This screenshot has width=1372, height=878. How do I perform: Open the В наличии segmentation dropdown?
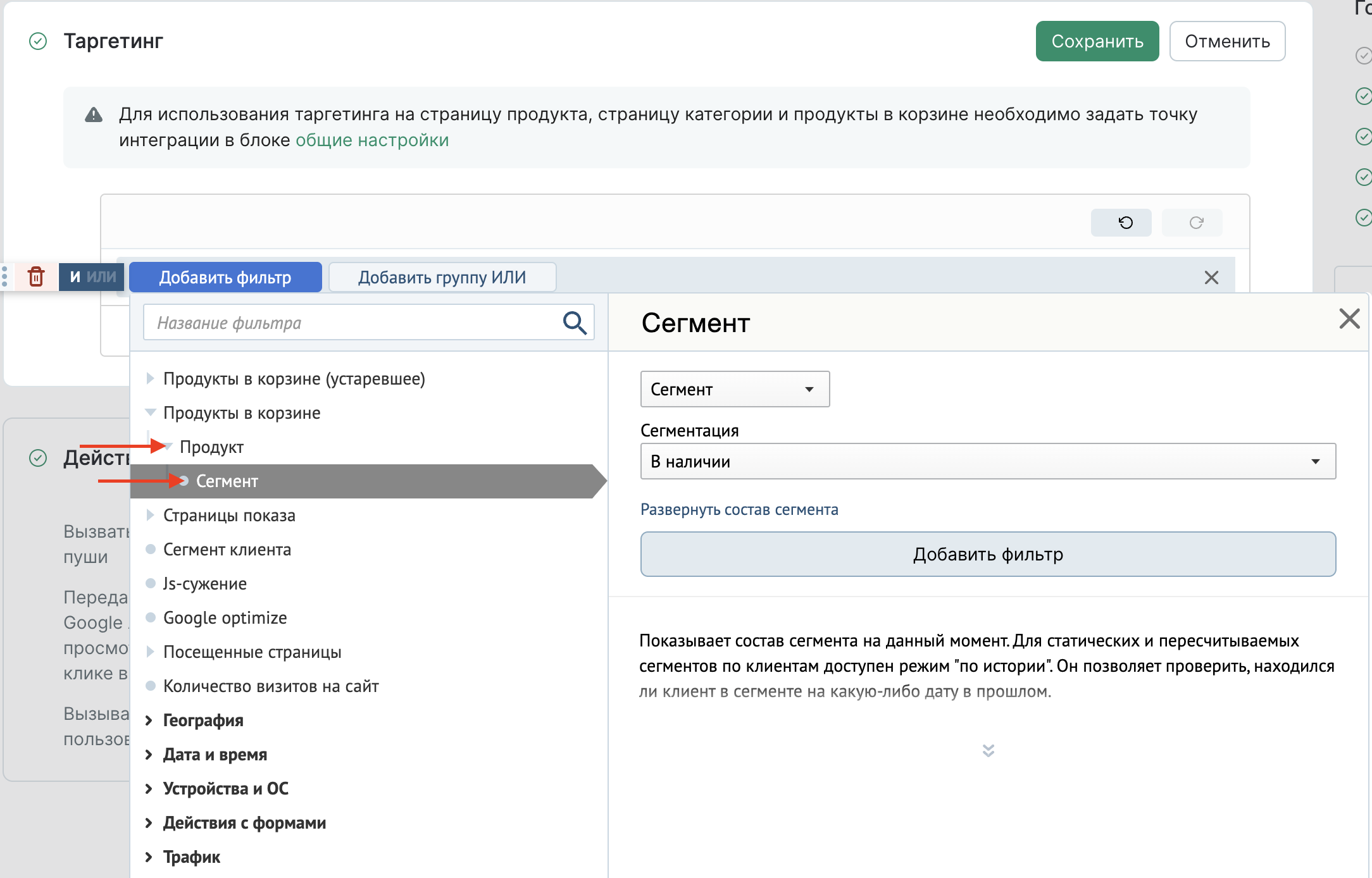coord(988,461)
